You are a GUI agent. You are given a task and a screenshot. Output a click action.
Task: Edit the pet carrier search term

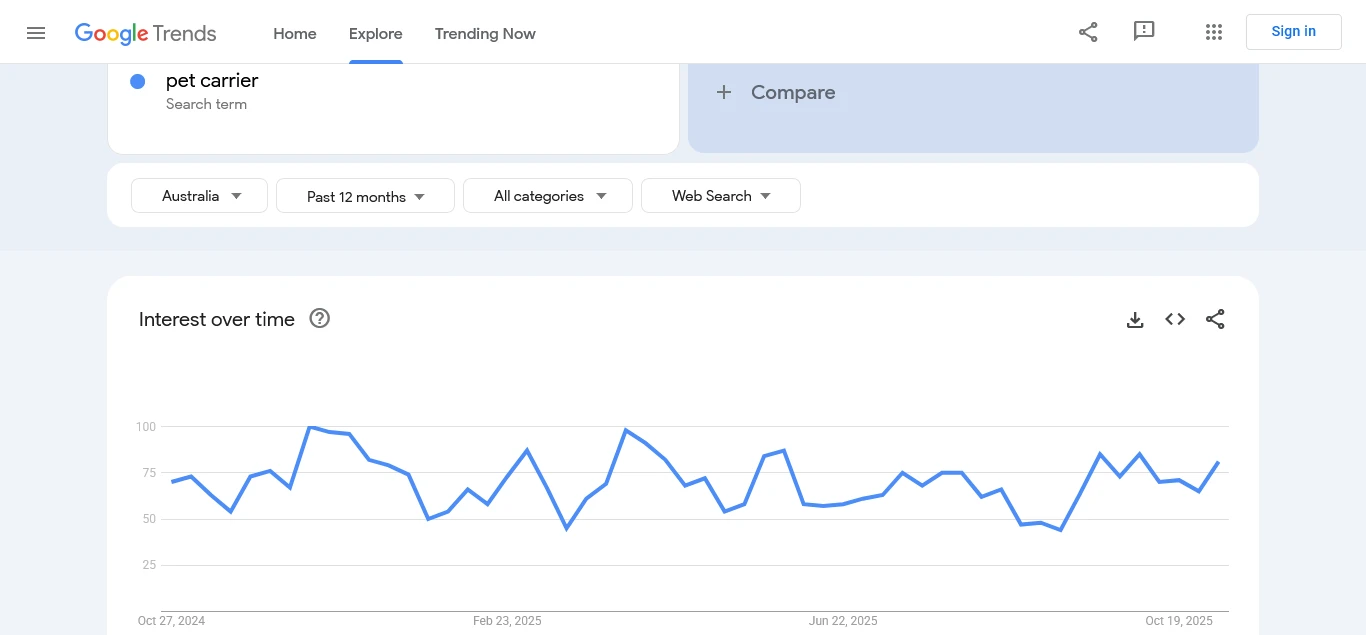212,81
